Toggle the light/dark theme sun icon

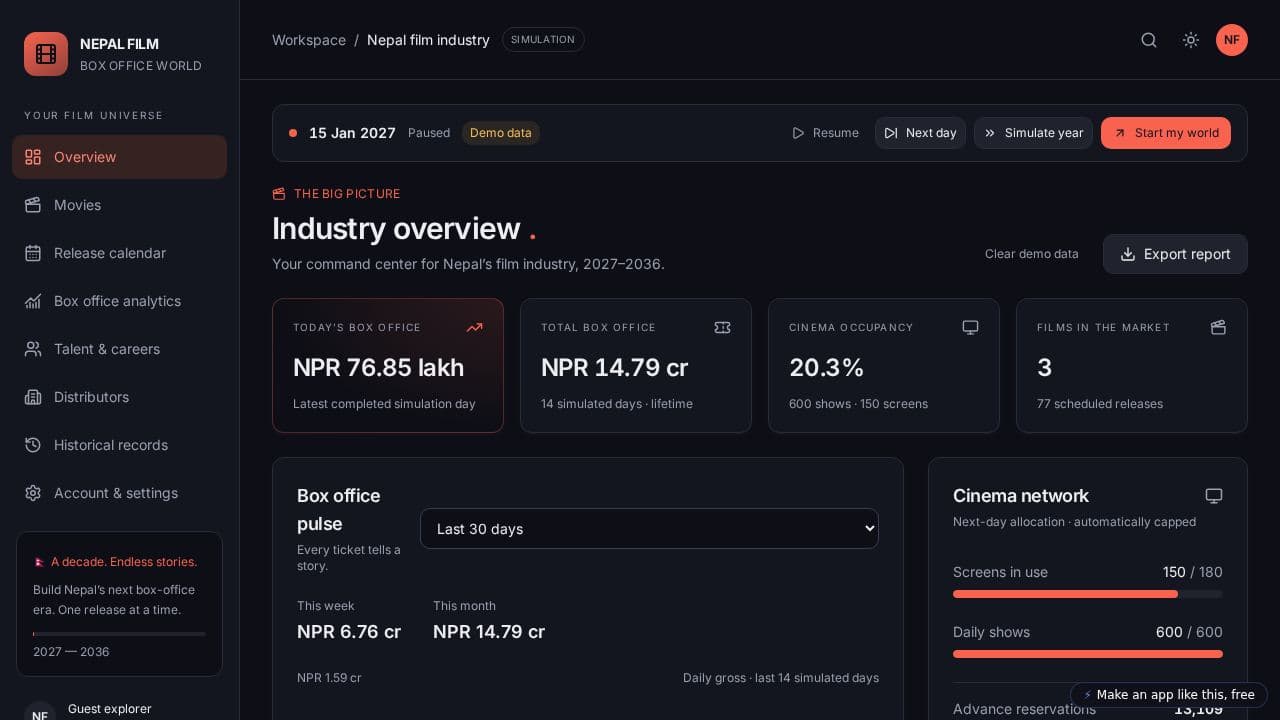(x=1191, y=40)
